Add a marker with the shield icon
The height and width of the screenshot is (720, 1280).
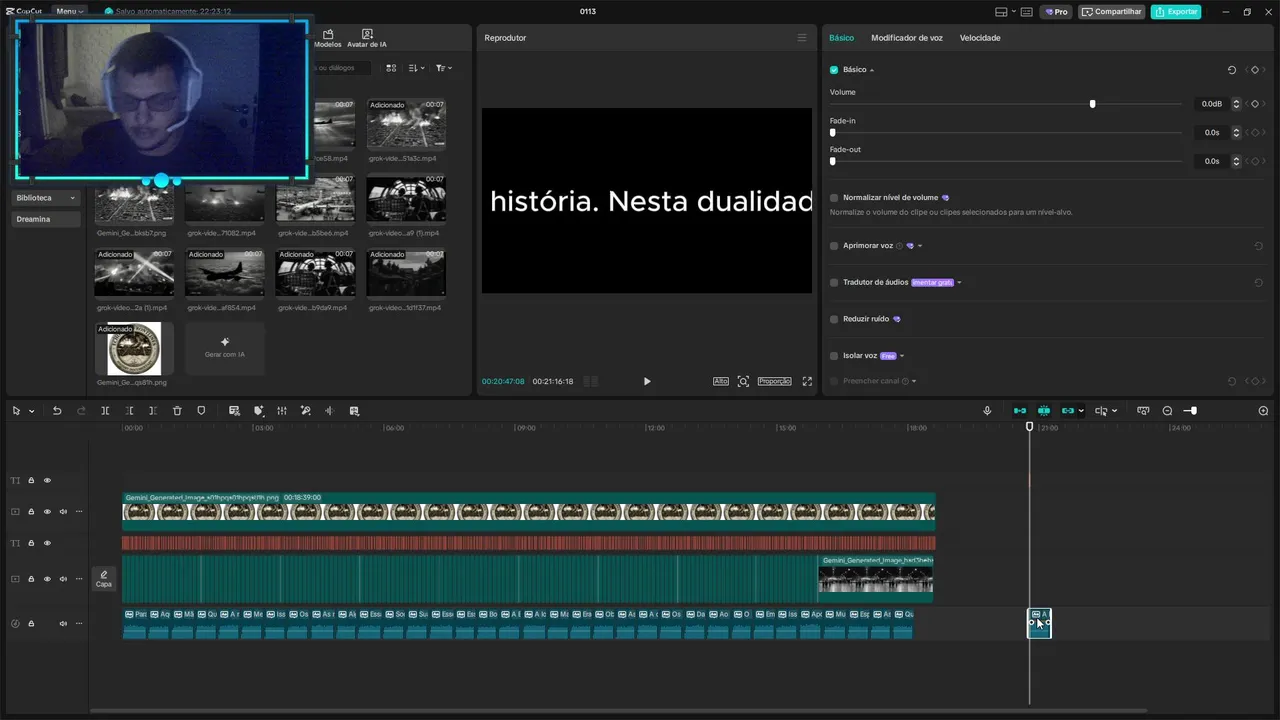(x=201, y=411)
